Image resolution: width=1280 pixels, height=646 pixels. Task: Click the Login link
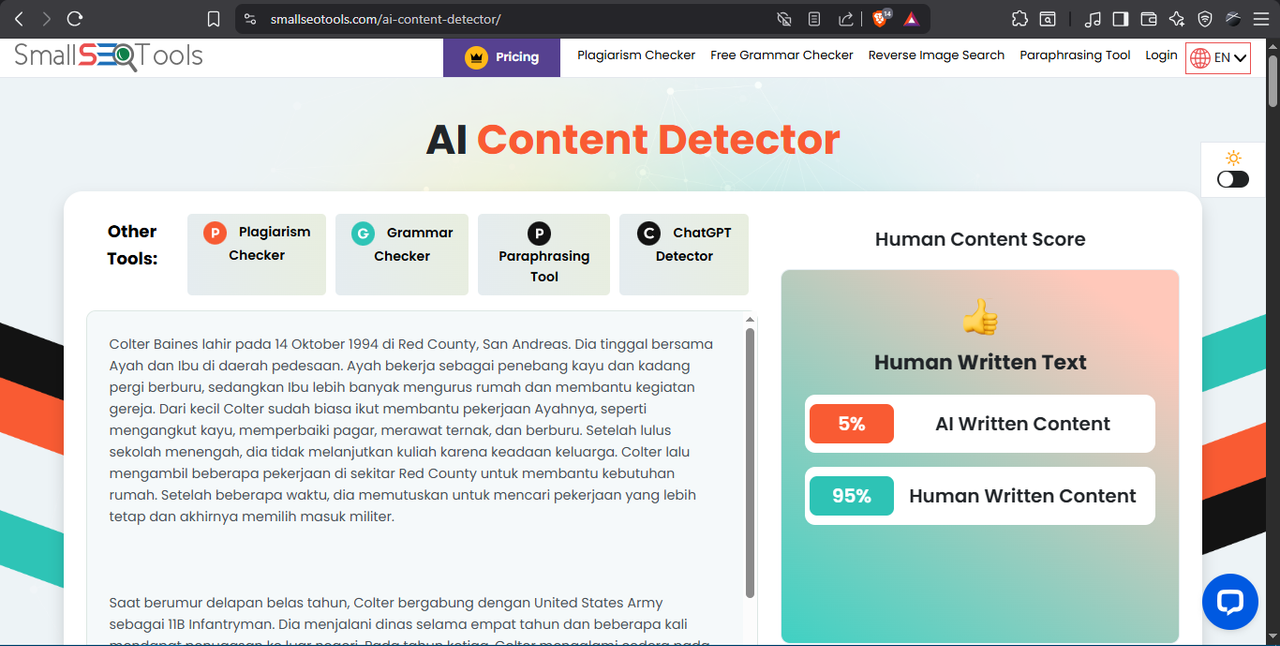pyautogui.click(x=1161, y=55)
